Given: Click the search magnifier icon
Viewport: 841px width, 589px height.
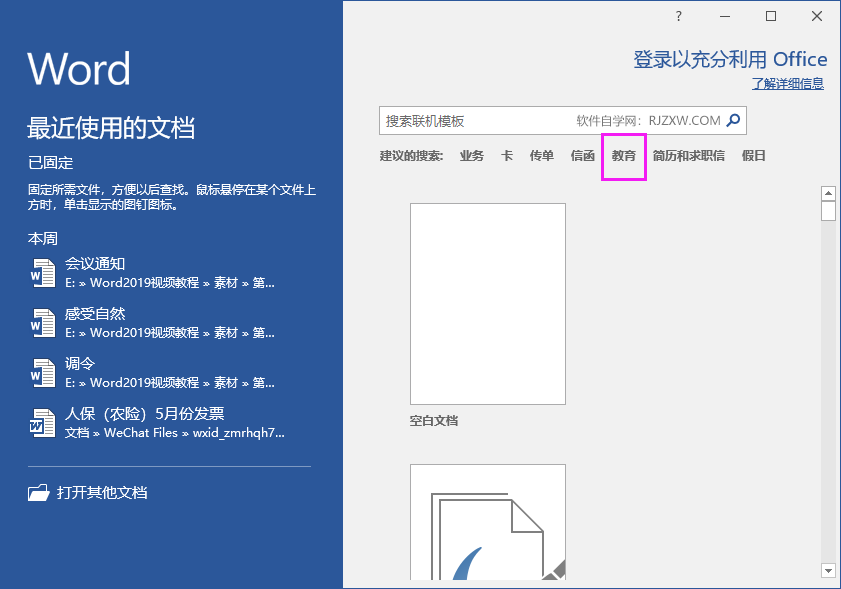Looking at the screenshot, I should pos(734,120).
